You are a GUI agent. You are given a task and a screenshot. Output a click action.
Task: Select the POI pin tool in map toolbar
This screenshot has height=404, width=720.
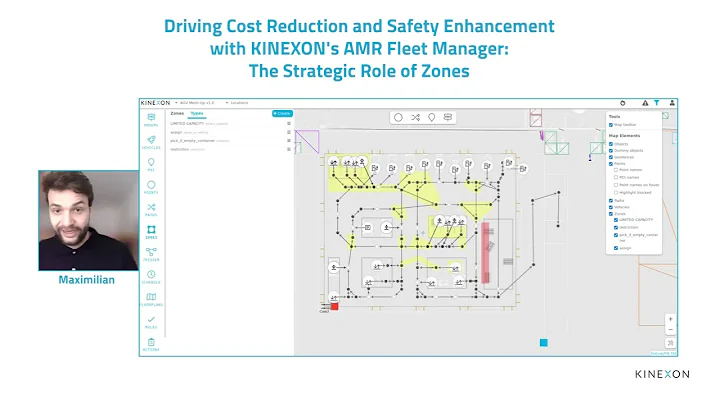click(x=432, y=118)
